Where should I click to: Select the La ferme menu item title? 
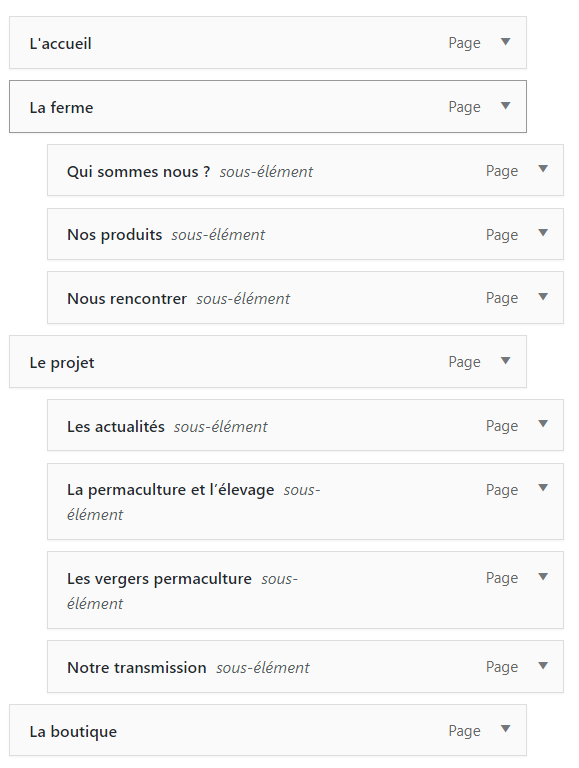pyautogui.click(x=61, y=108)
